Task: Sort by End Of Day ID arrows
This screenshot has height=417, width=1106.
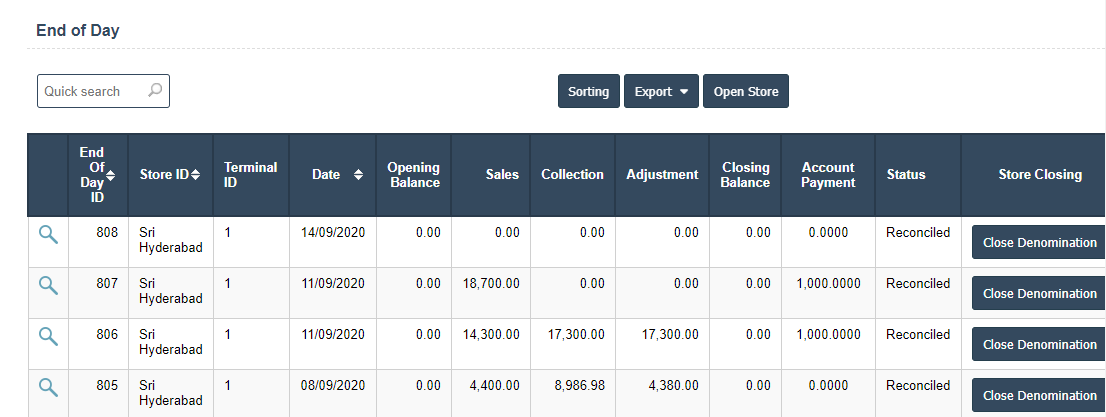Action: point(110,175)
